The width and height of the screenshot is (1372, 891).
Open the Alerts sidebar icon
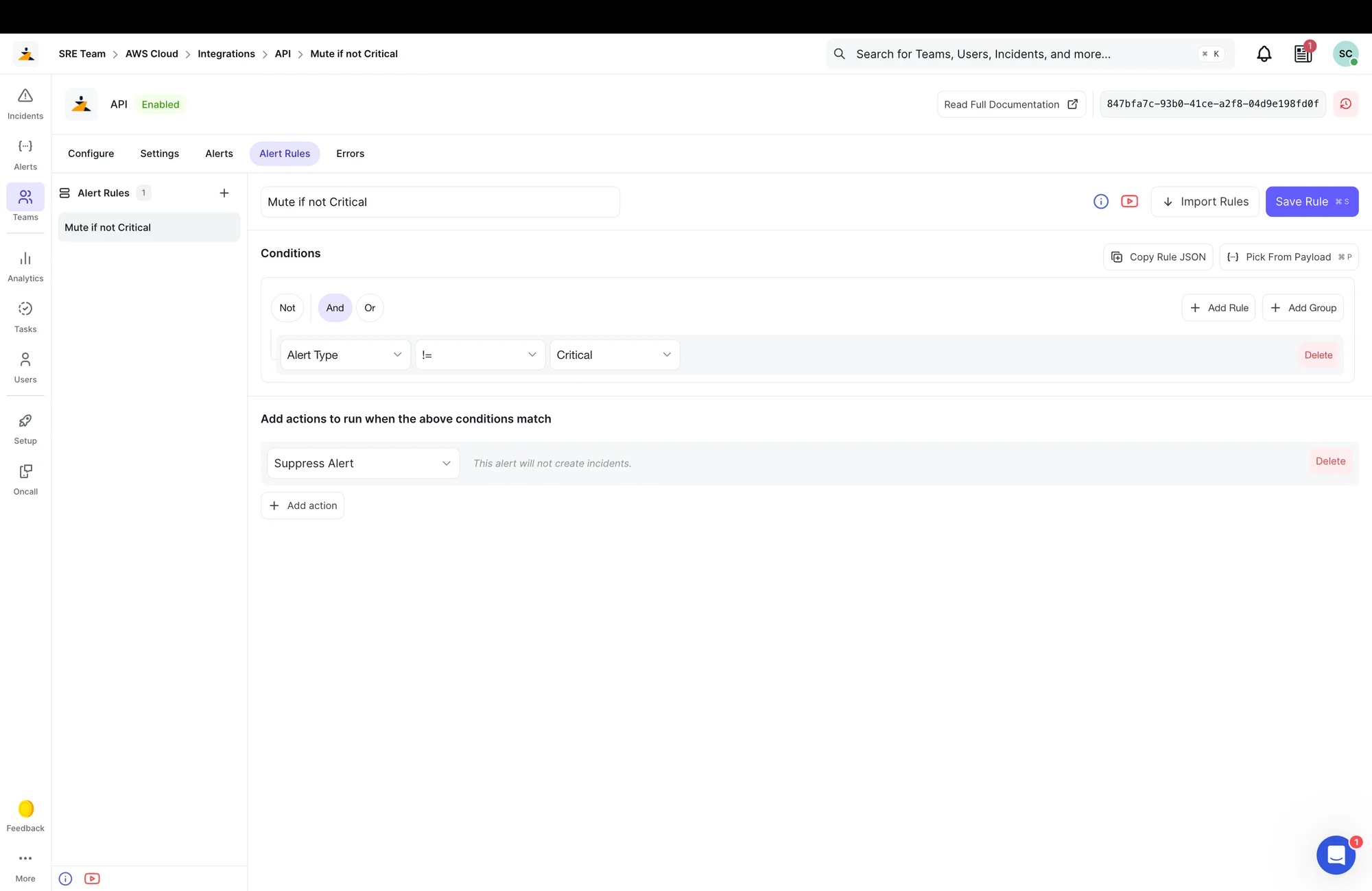25,154
